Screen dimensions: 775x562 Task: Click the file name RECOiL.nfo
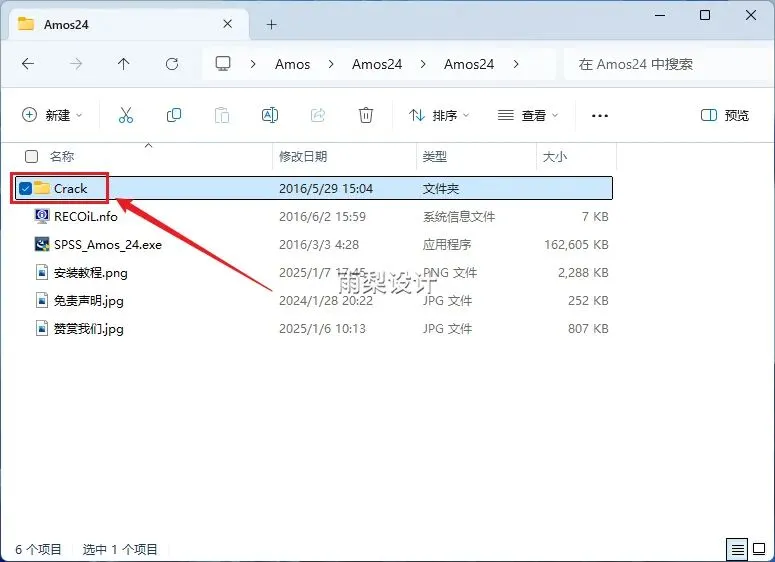coord(86,216)
